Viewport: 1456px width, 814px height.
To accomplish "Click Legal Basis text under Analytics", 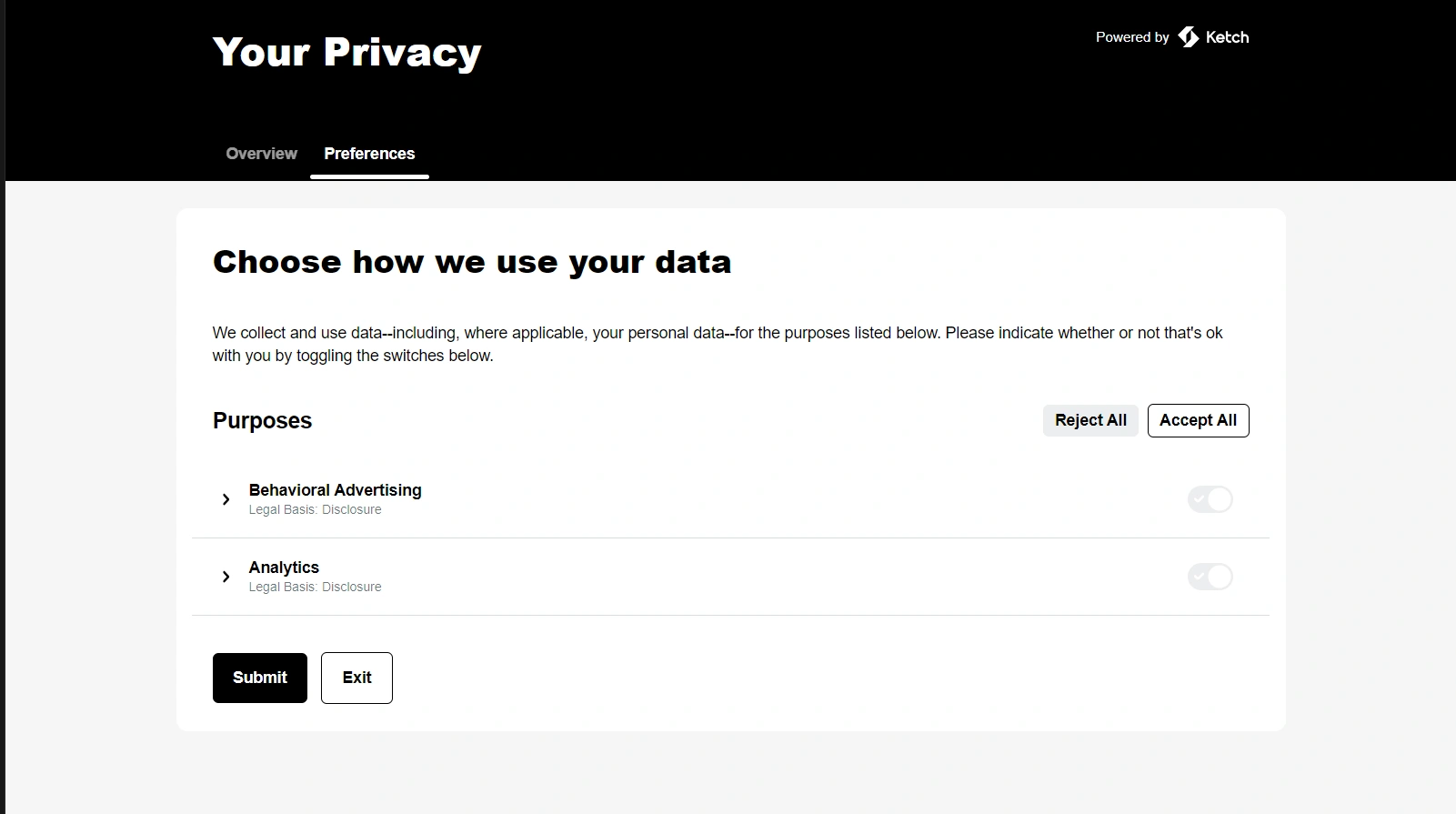I will 315,588.
